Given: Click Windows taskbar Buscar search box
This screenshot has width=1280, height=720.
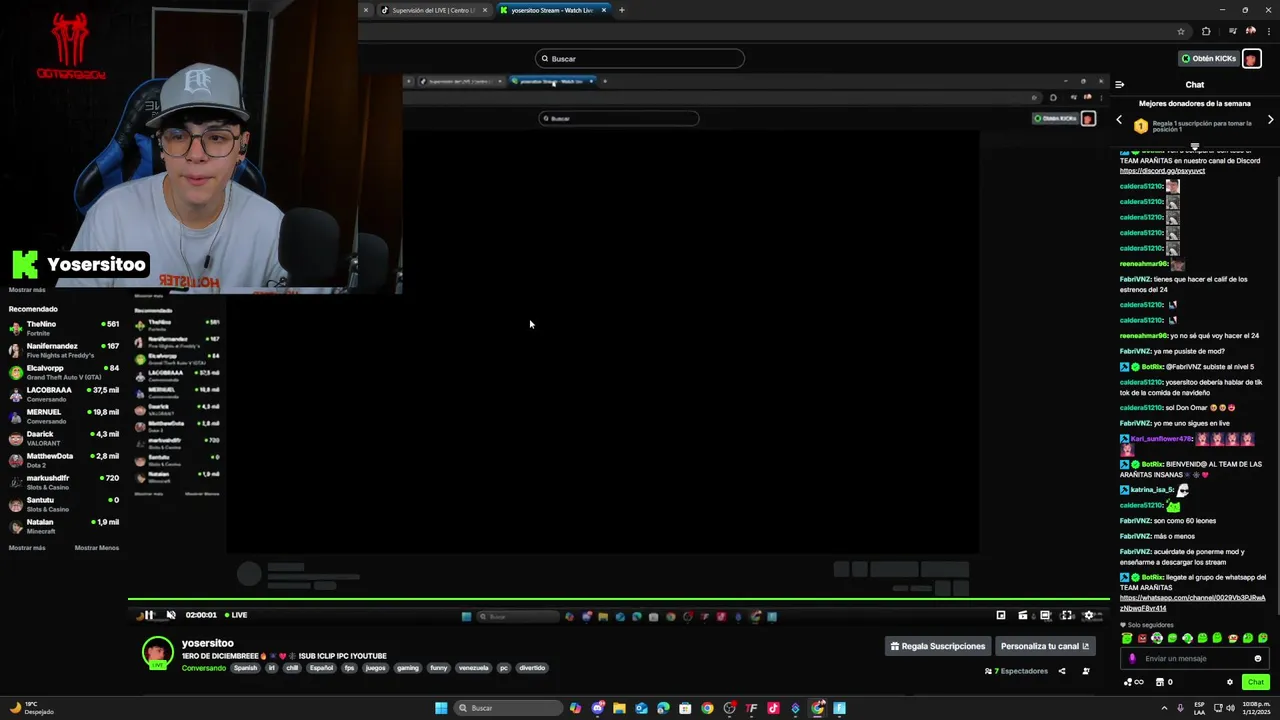Looking at the screenshot, I should 509,708.
